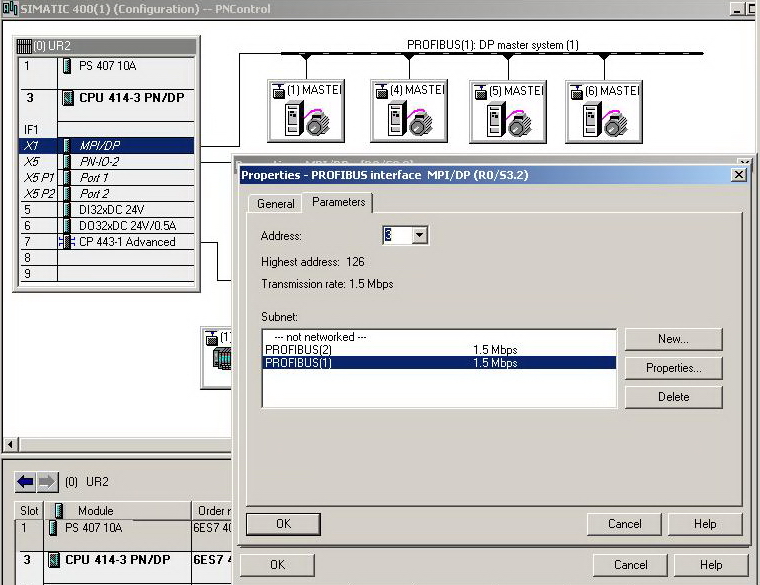Select empty slot 9 in rack

[x=106, y=273]
